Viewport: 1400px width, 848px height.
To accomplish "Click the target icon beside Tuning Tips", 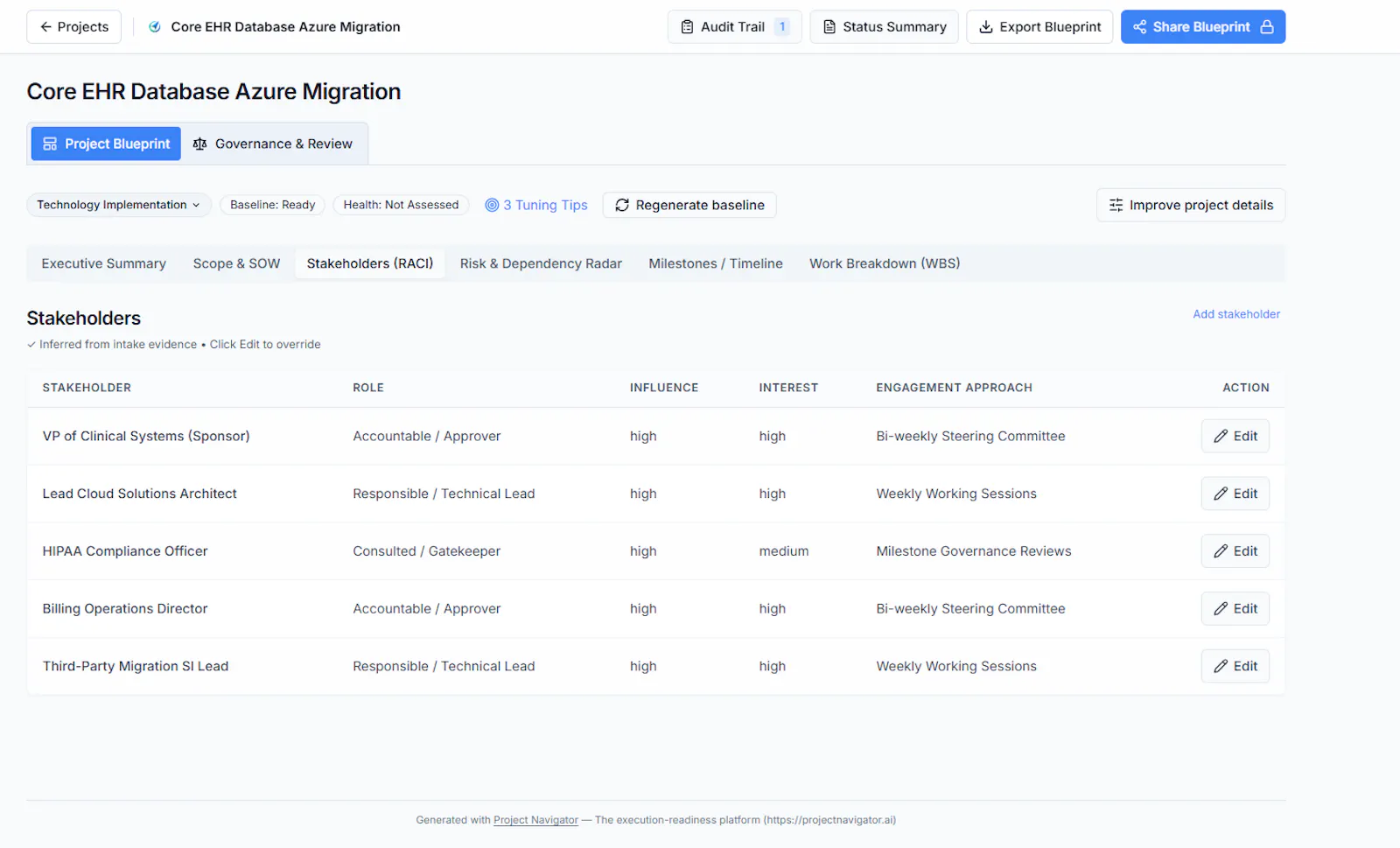I will coord(492,205).
